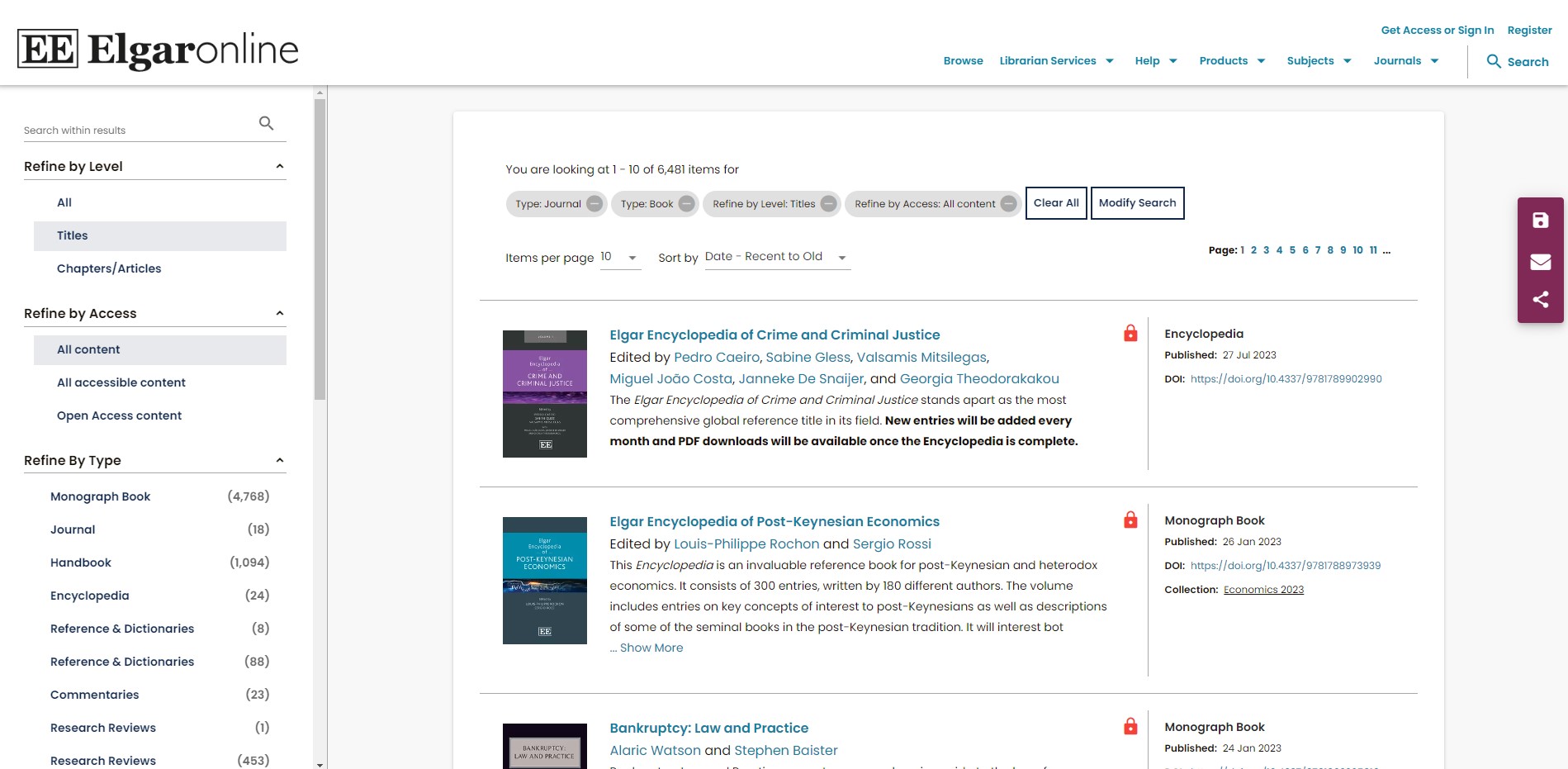Go to results page 2
This screenshot has height=769, width=1568.
[x=1253, y=250]
